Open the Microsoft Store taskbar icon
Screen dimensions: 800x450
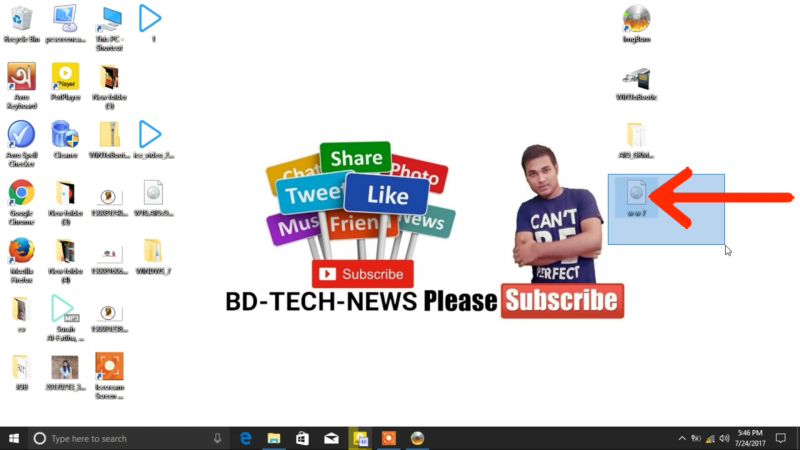click(x=303, y=438)
